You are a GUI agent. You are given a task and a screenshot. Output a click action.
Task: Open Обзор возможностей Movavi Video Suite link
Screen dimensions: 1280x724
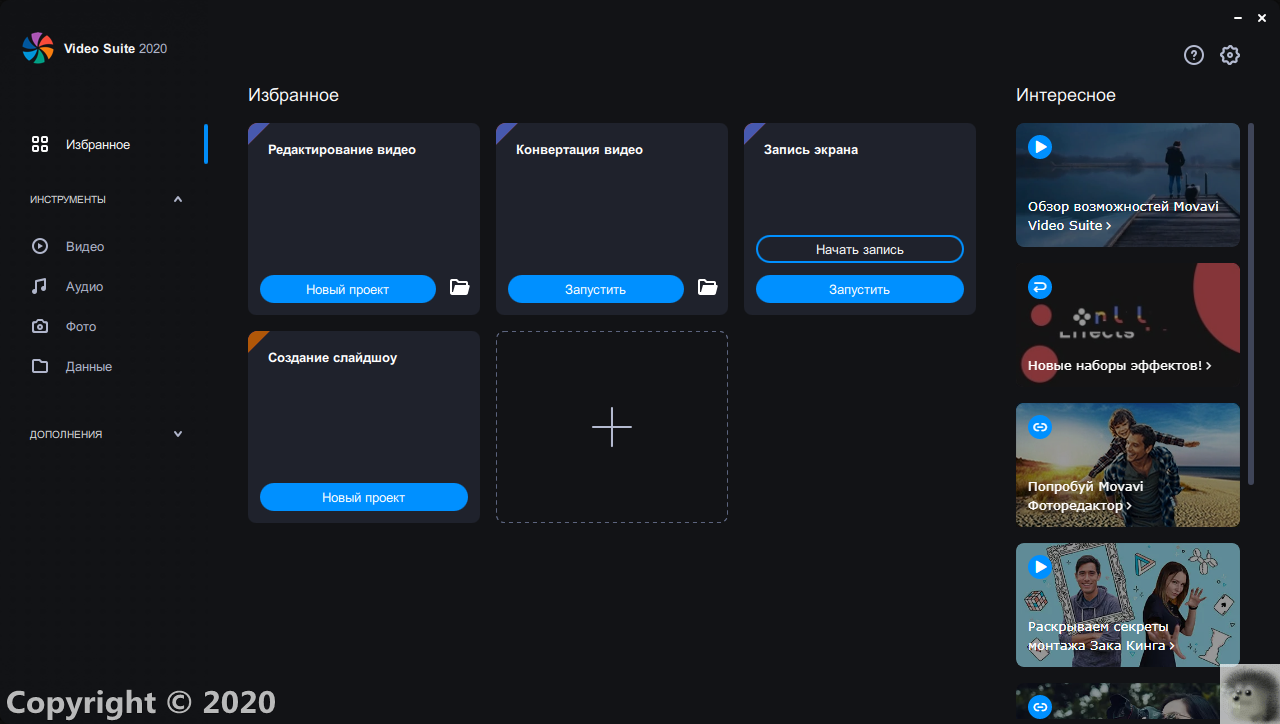coord(1123,216)
